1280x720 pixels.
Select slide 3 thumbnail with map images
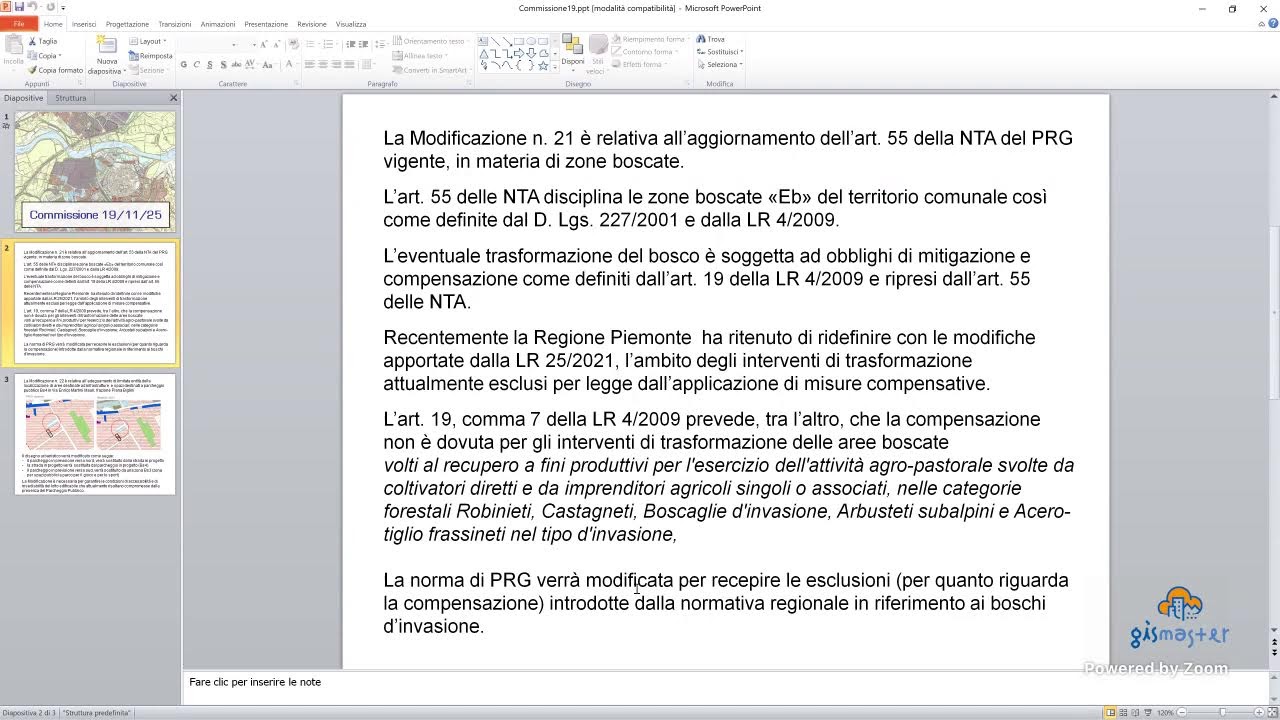pos(95,434)
